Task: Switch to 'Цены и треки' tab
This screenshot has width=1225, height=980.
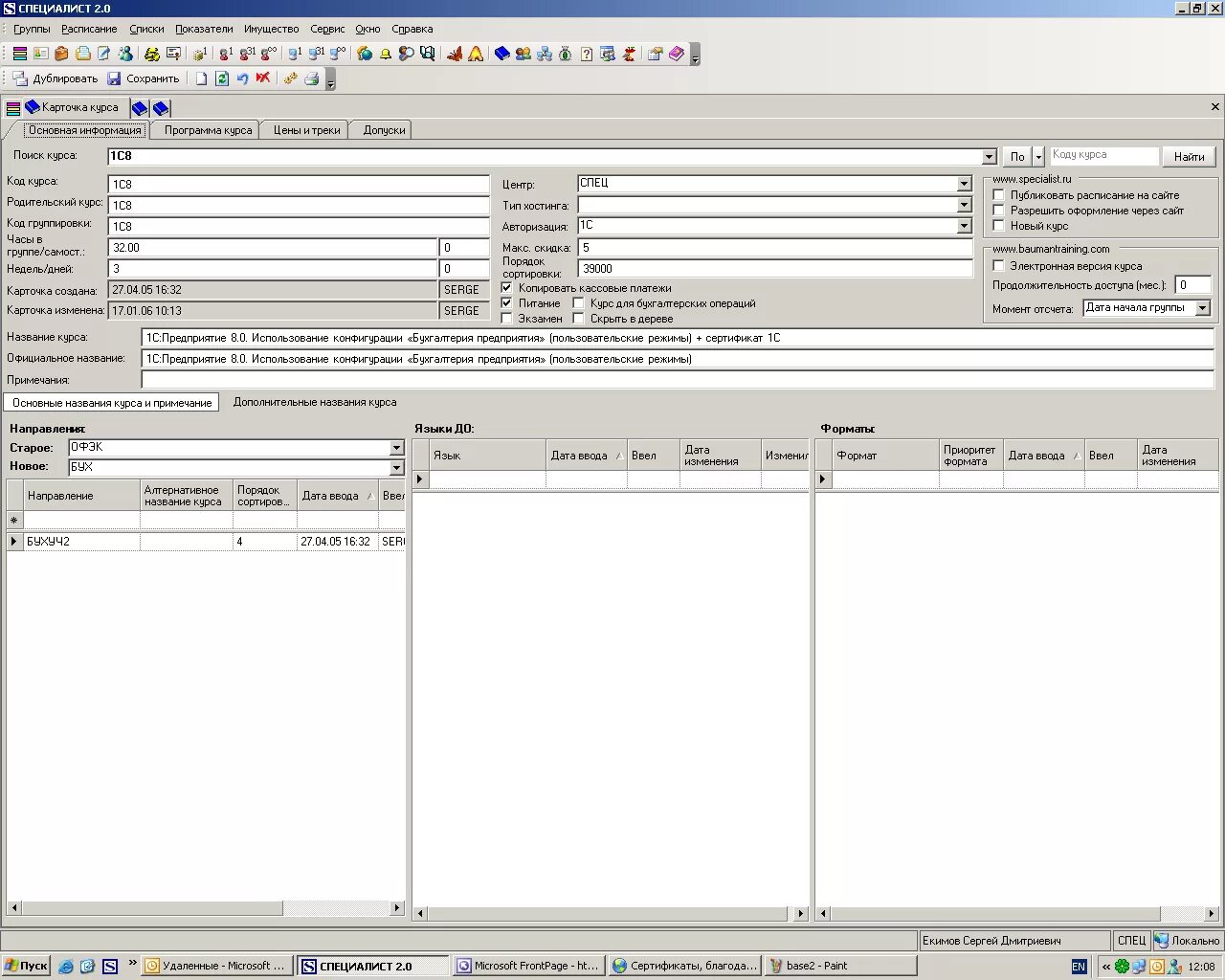Action: 306,130
